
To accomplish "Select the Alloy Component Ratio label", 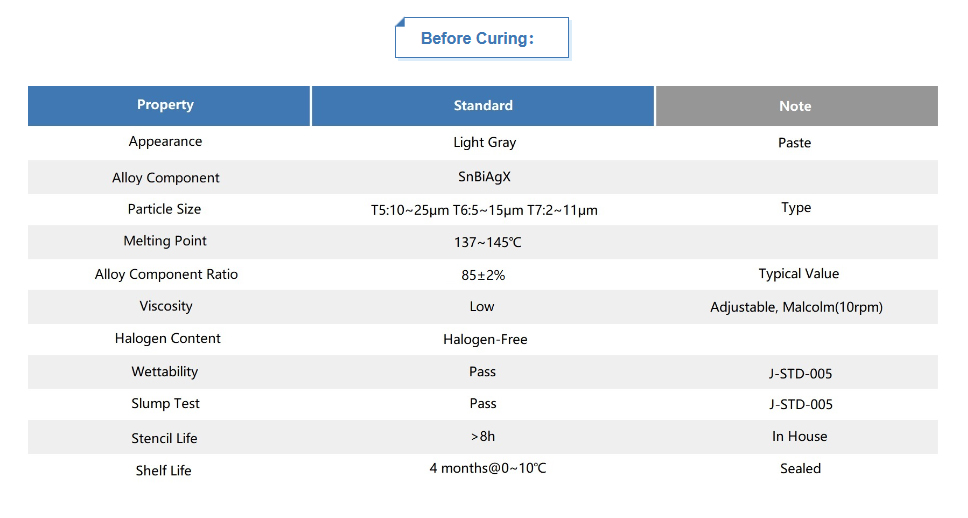I will coord(166,275).
